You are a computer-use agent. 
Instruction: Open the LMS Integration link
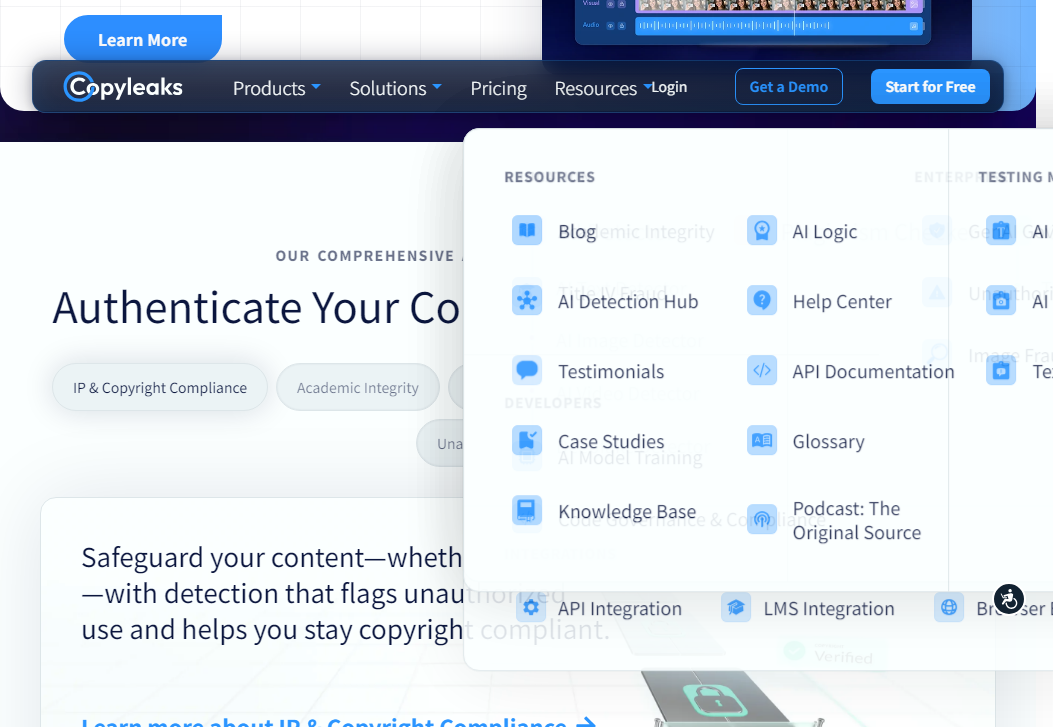pos(829,608)
